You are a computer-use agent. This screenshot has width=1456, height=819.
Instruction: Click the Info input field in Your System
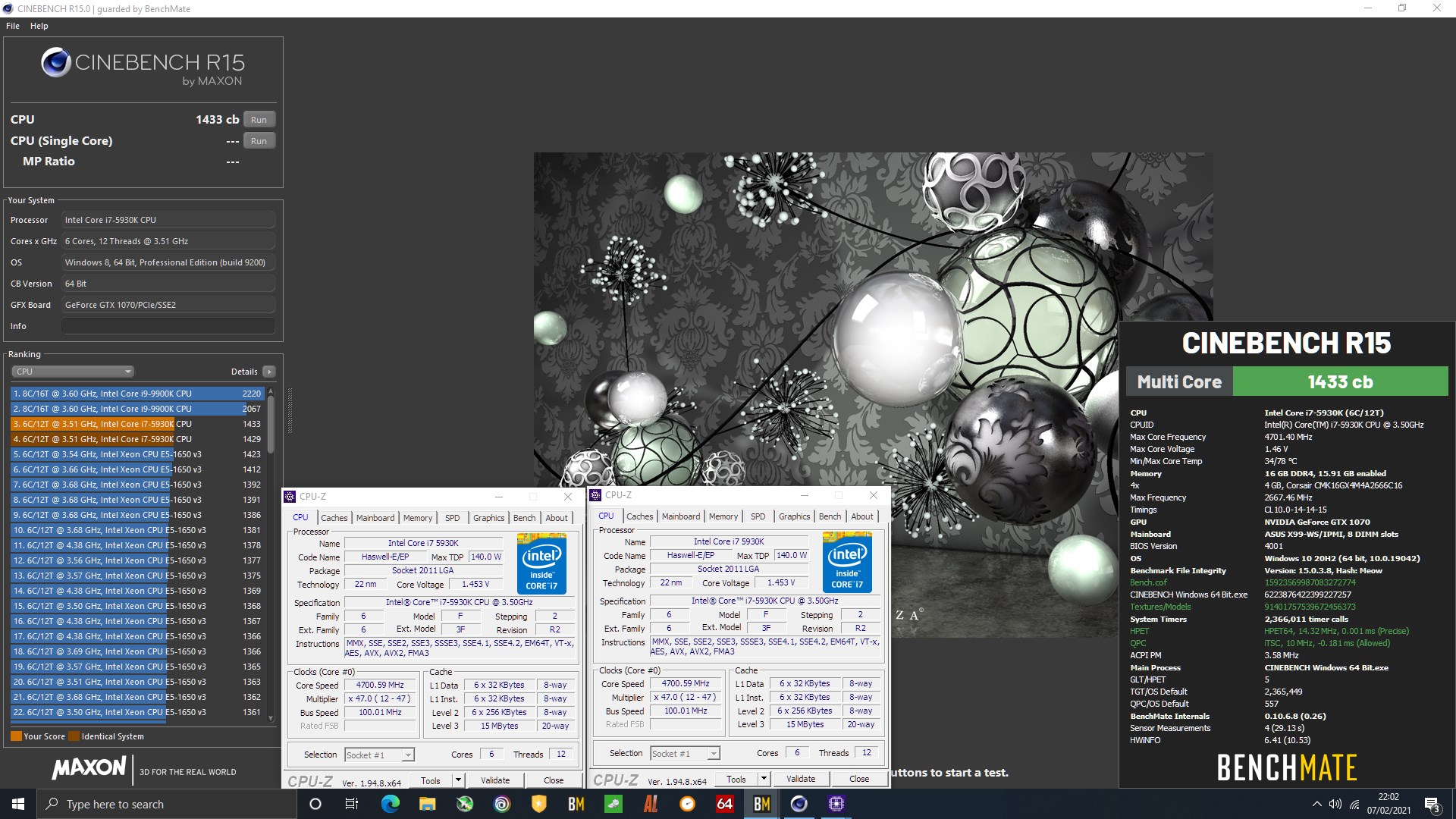(x=168, y=326)
